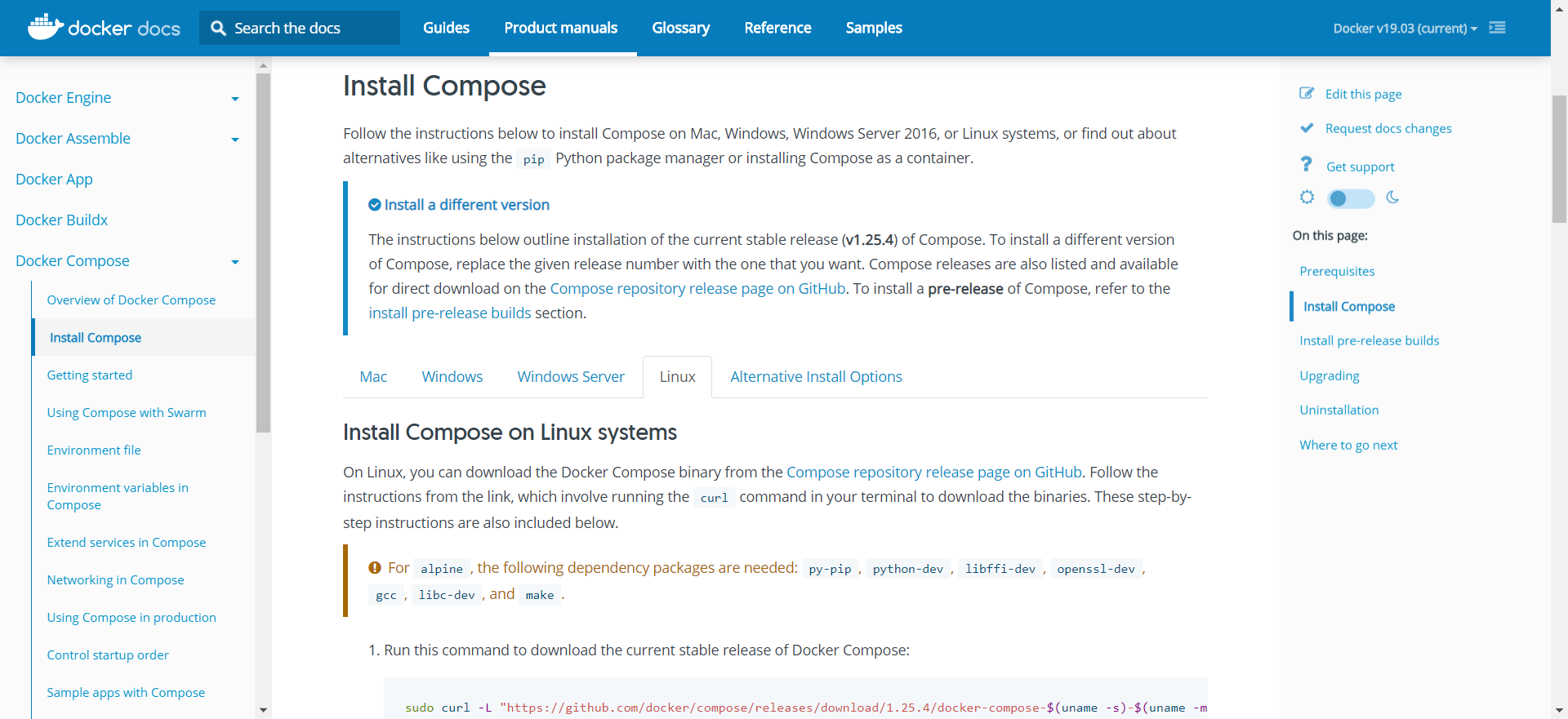Click the Docker Compose sidebar heading
The height and width of the screenshot is (719, 1568).
73,260
